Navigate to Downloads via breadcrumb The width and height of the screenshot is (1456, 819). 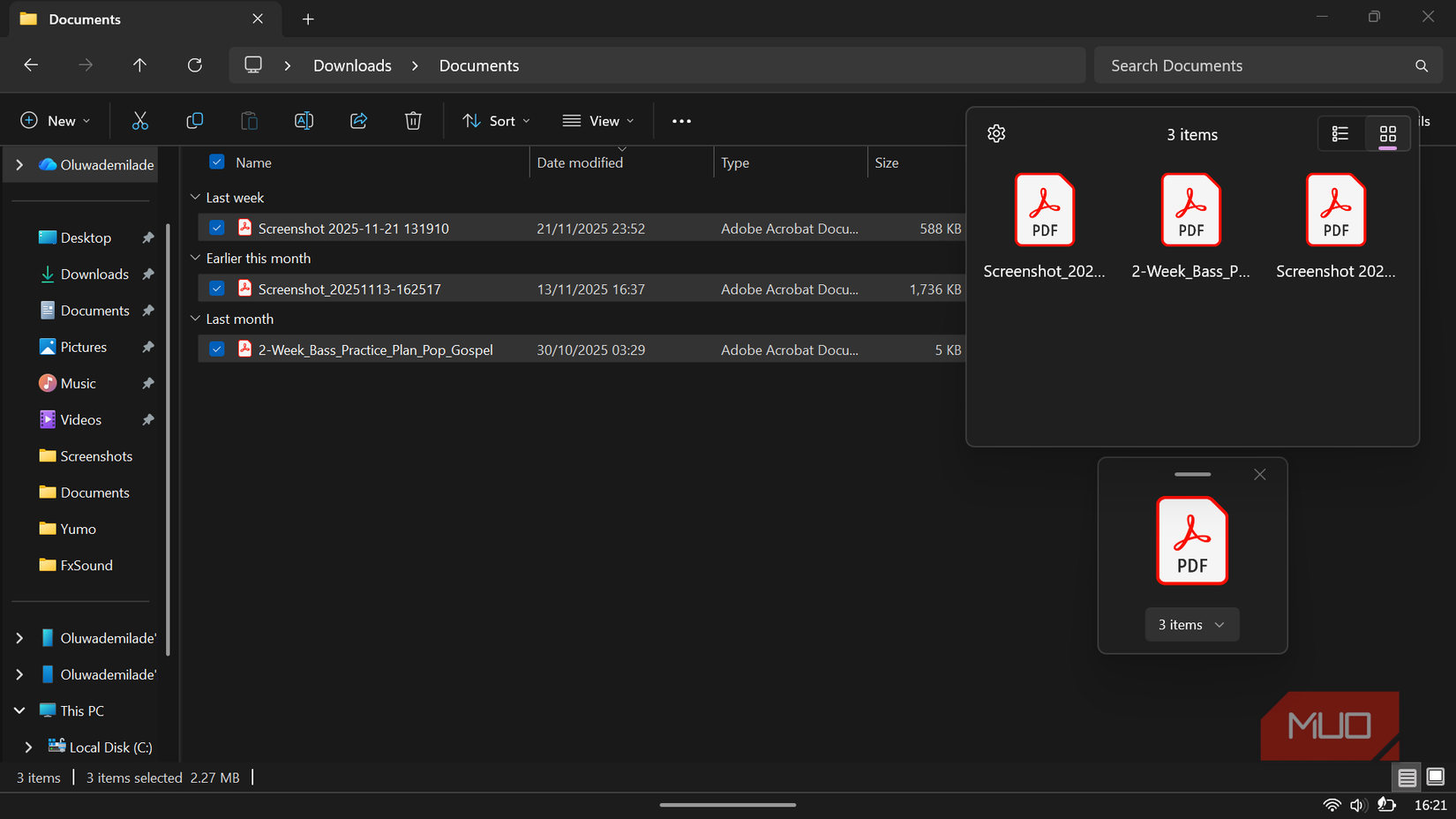pos(351,64)
